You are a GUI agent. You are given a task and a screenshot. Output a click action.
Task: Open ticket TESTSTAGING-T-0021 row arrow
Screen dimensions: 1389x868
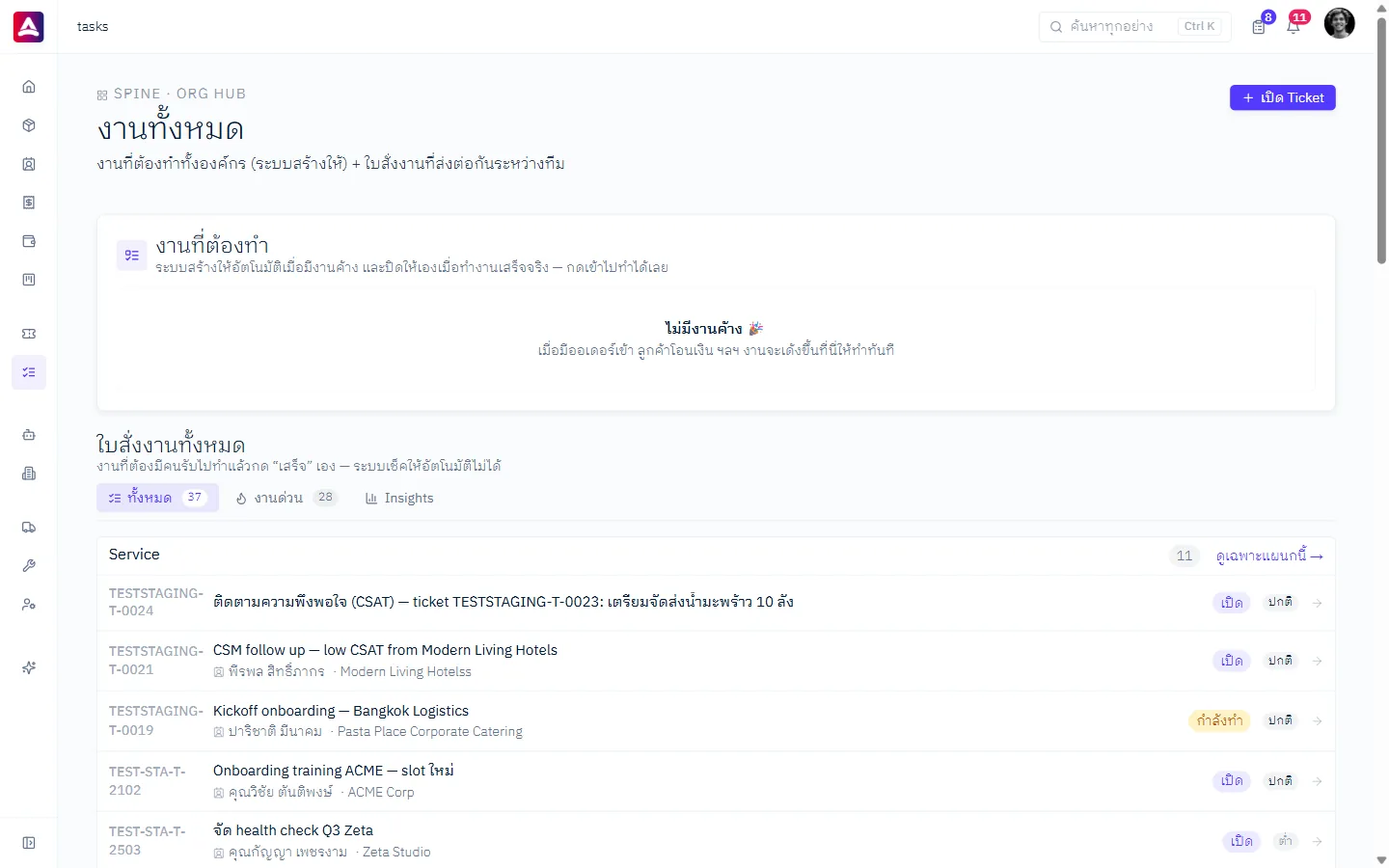pos(1317,662)
